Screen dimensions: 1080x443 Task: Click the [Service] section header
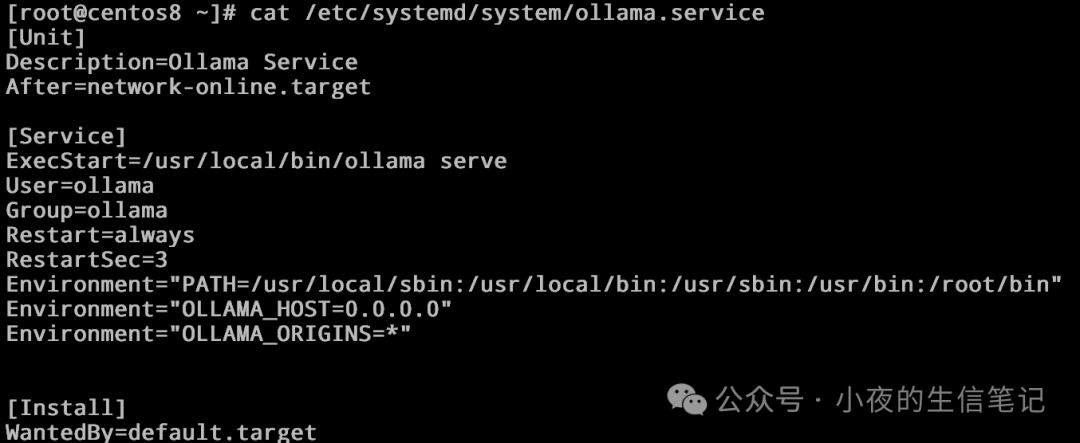click(x=66, y=136)
